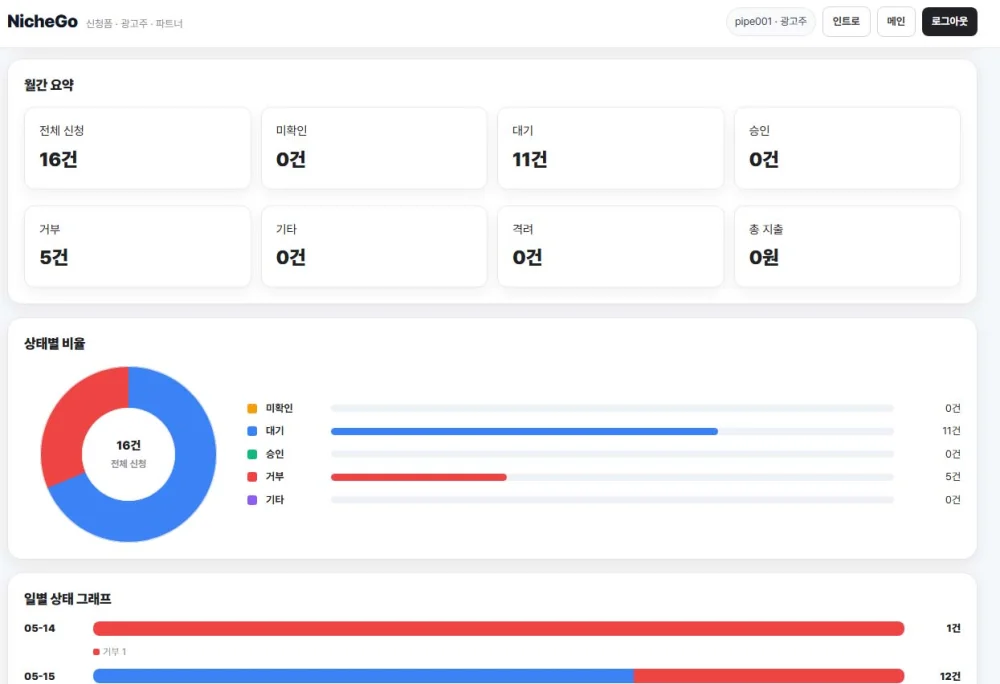Click the red portion of the 05-15 bar
This screenshot has height=684, width=1000.
click(769, 676)
